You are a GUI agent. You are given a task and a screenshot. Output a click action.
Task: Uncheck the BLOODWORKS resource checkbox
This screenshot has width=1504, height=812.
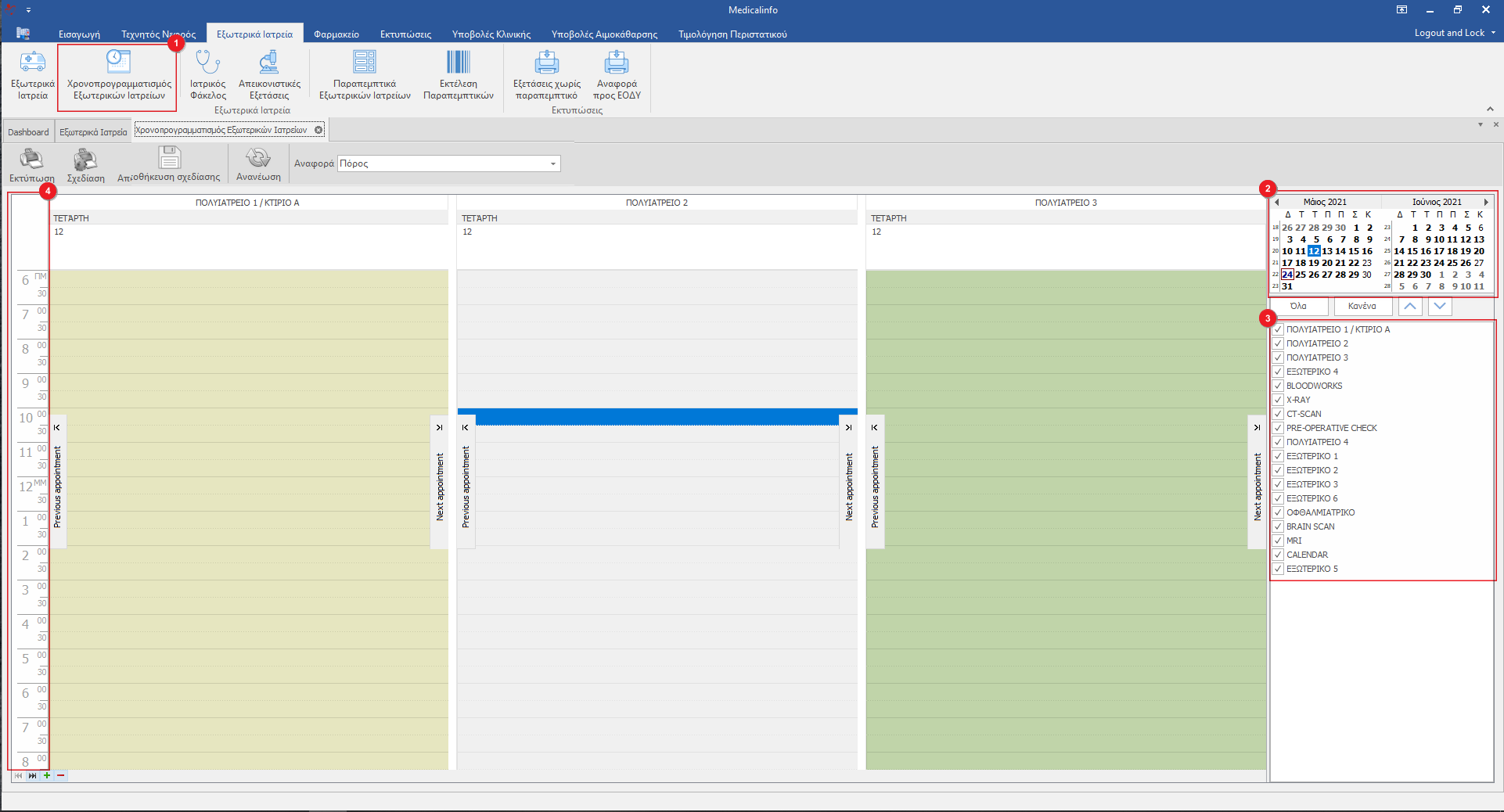1278,386
